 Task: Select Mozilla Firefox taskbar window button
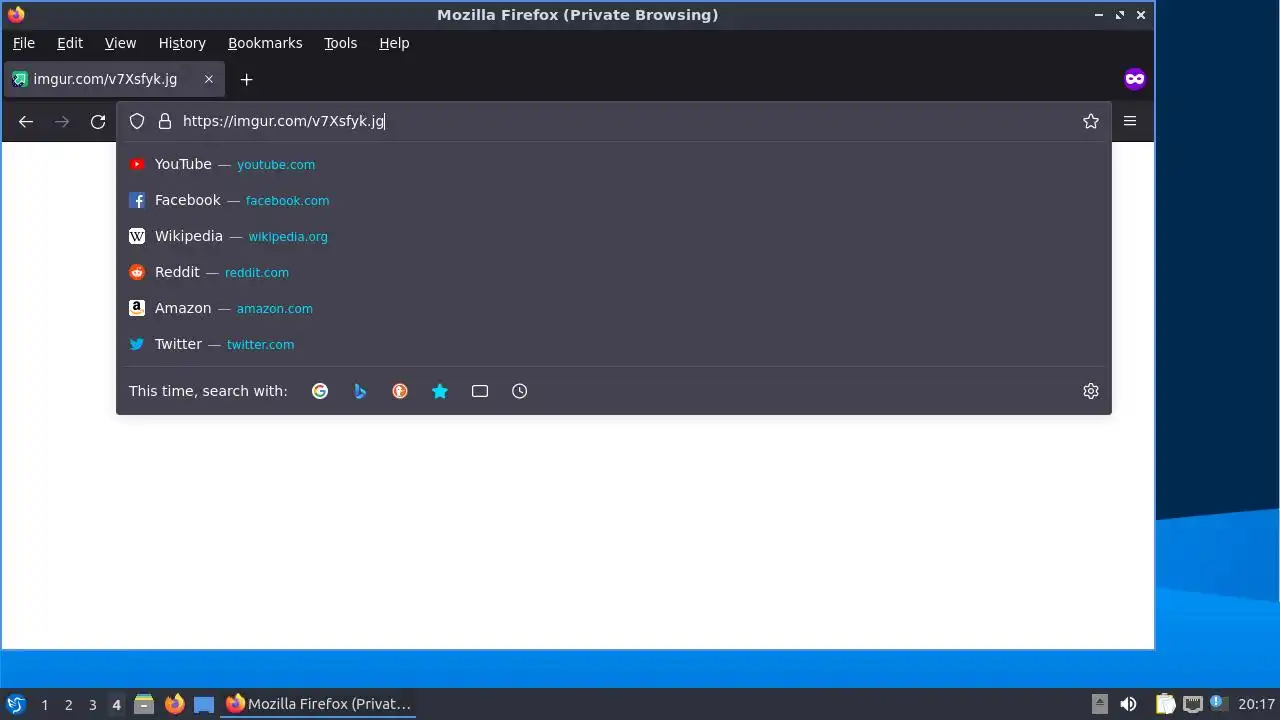pos(319,704)
